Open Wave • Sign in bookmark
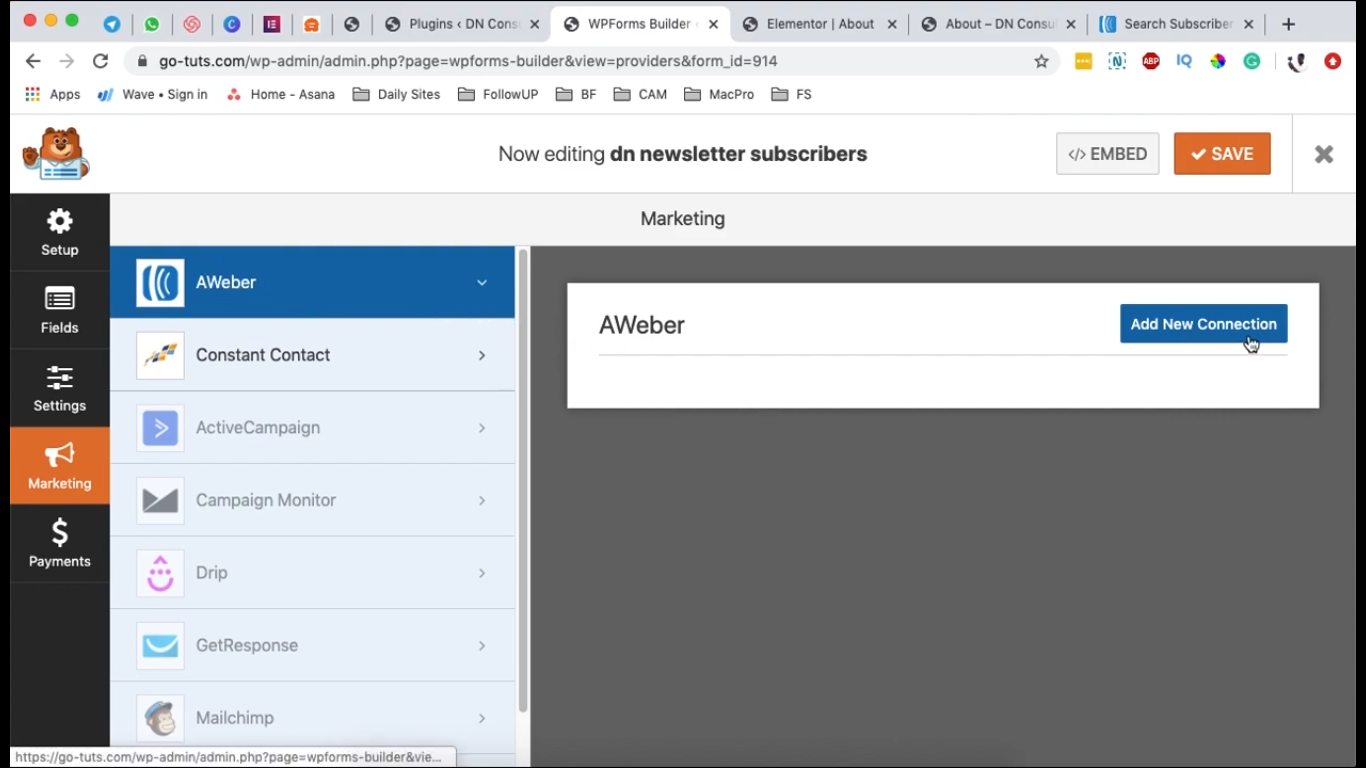Image resolution: width=1366 pixels, height=768 pixels. [152, 94]
